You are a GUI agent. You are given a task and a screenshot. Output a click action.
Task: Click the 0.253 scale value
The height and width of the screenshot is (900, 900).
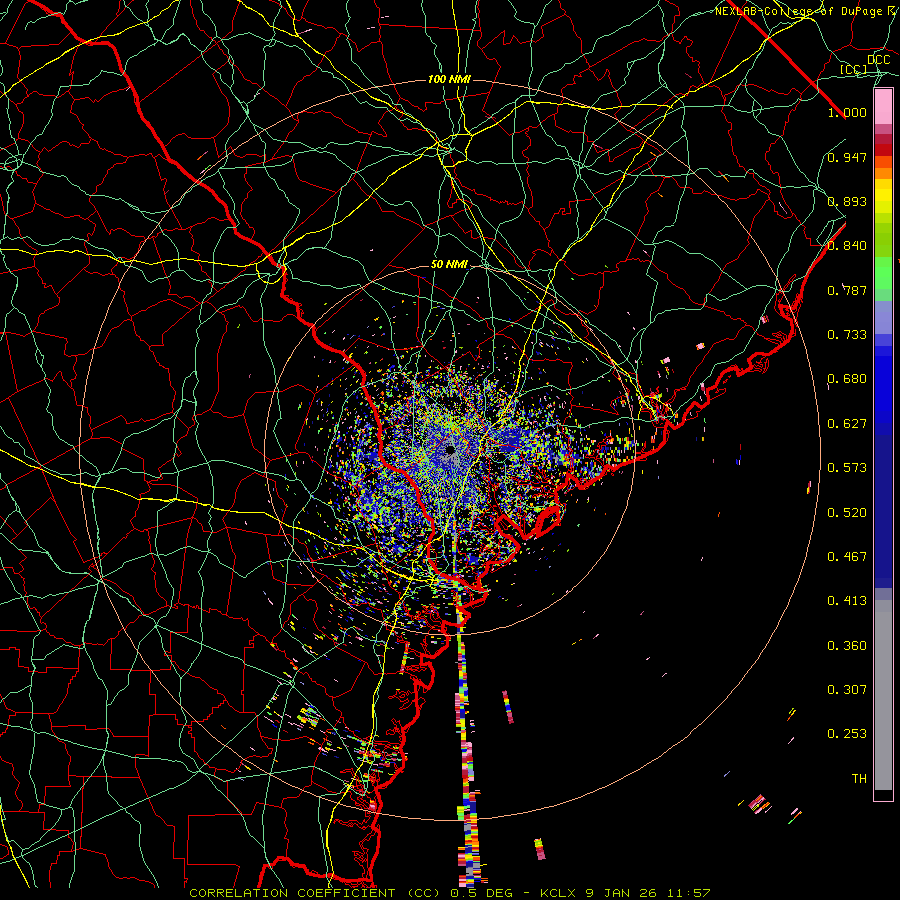click(847, 734)
